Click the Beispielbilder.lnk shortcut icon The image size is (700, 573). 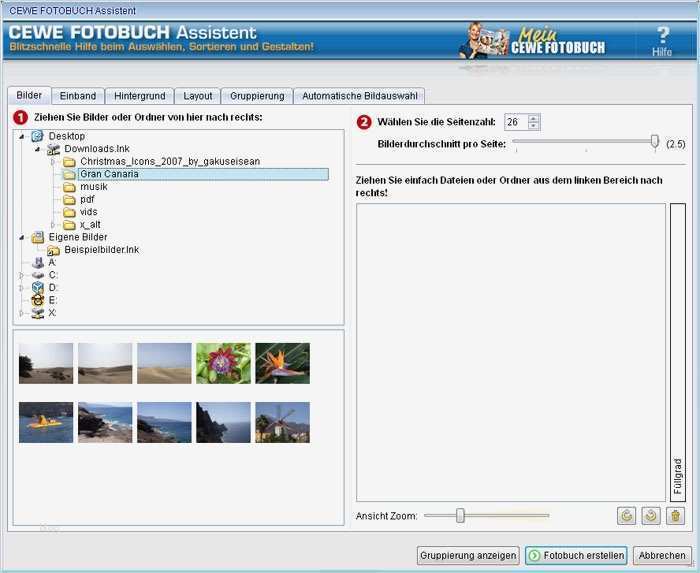coord(53,250)
